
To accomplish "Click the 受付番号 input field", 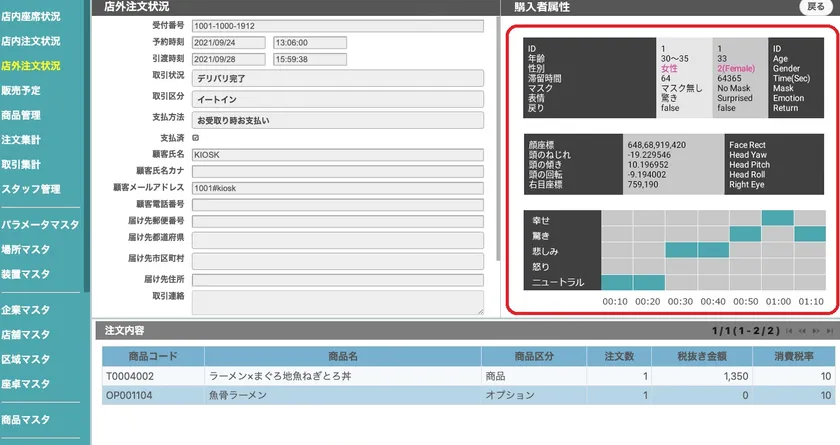I will [x=337, y=26].
